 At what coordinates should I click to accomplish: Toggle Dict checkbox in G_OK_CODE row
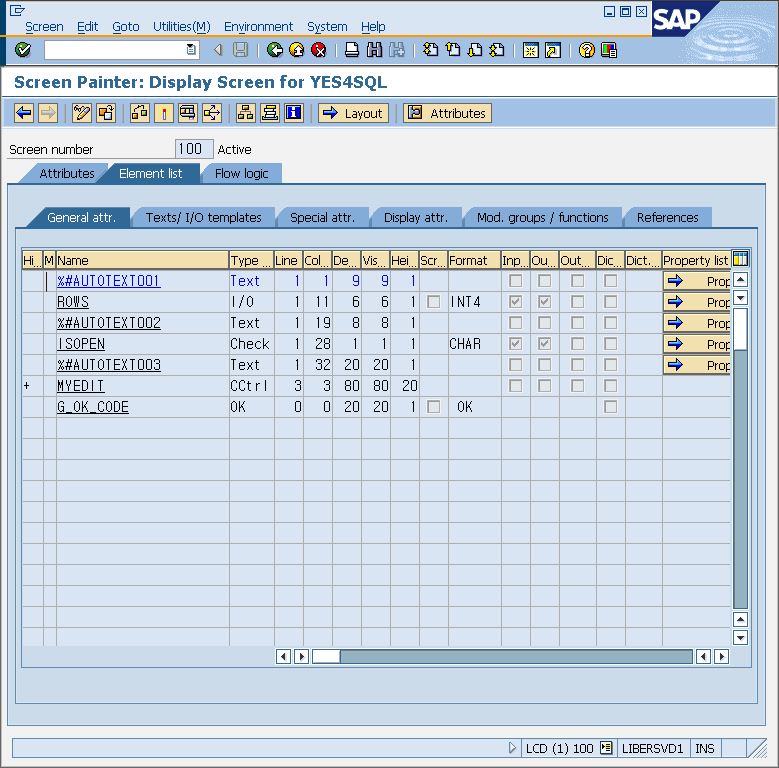click(611, 407)
